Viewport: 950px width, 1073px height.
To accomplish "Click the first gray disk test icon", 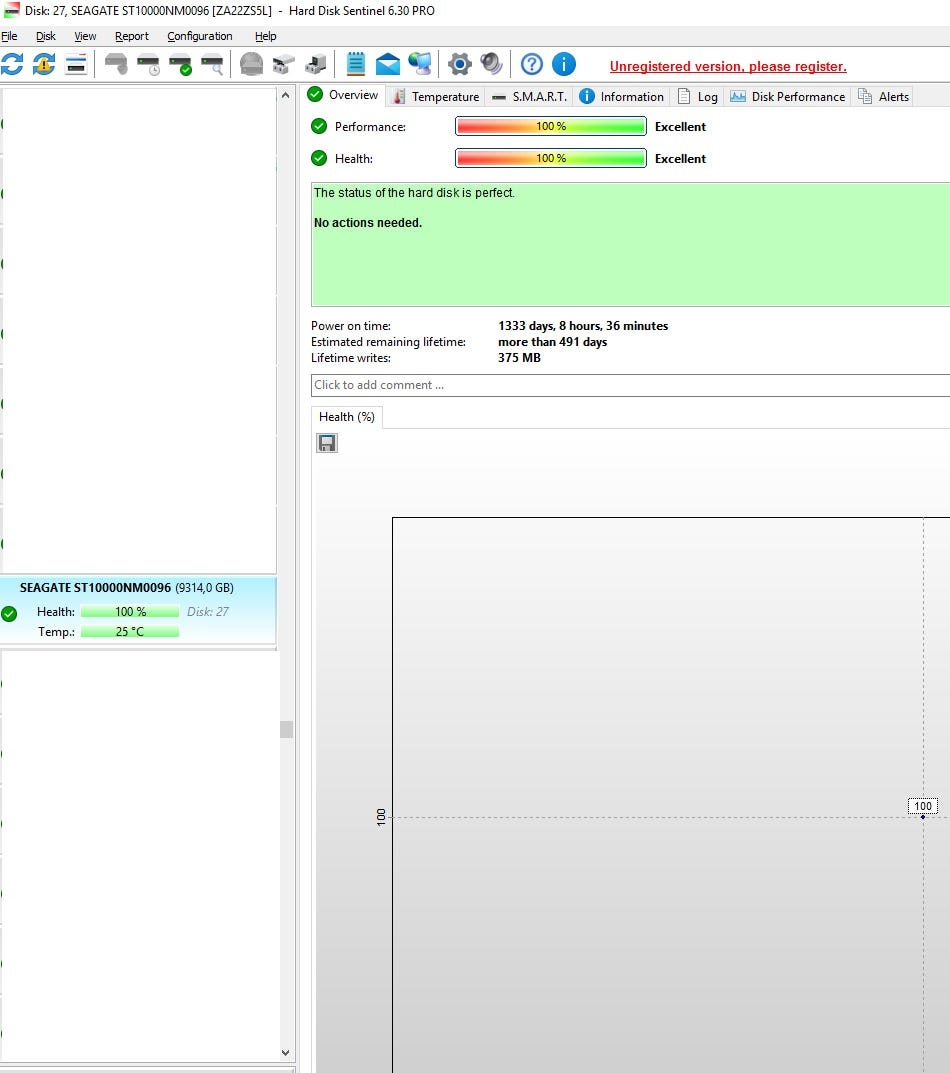I will (116, 64).
